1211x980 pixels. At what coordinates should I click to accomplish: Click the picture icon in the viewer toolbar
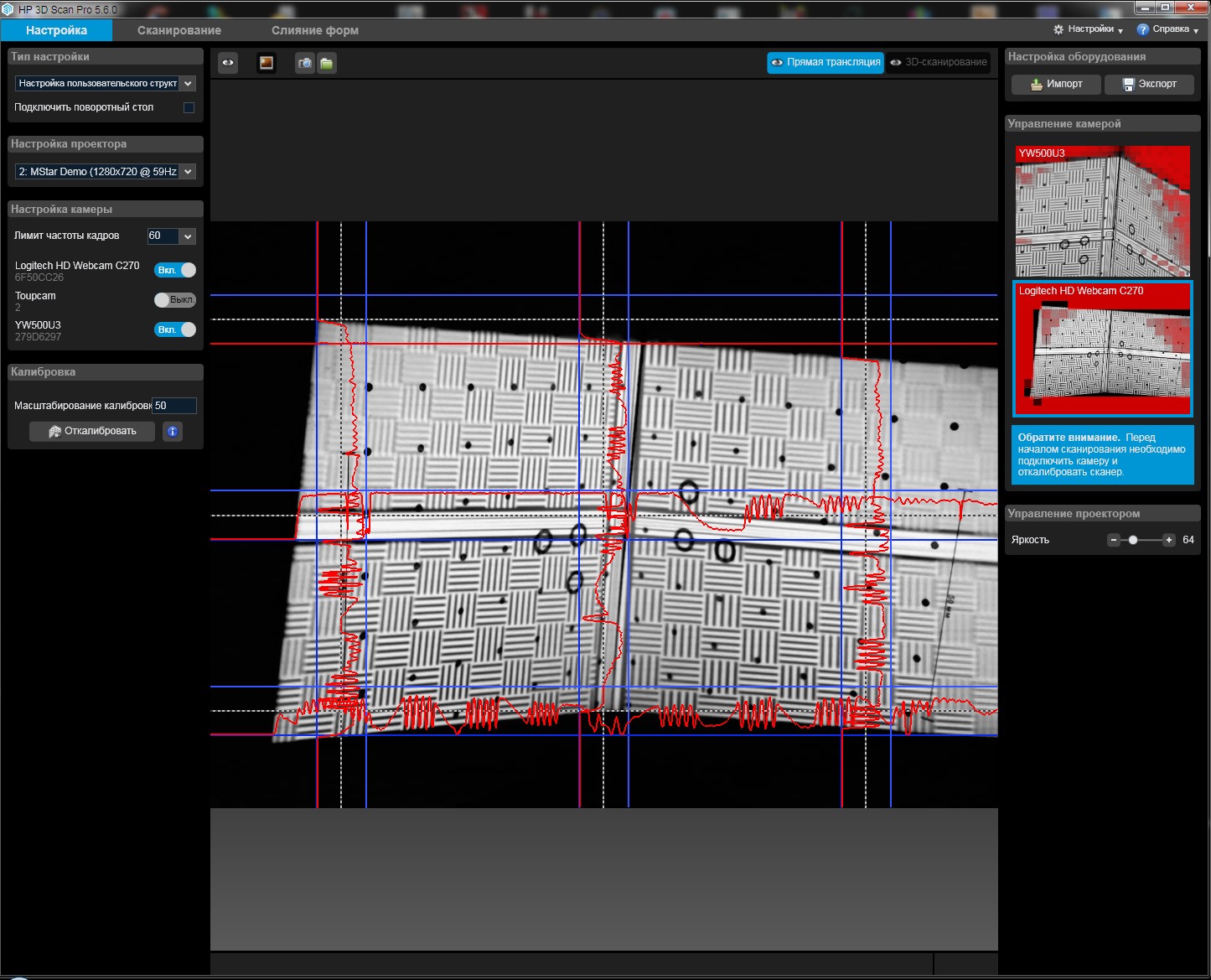[267, 63]
